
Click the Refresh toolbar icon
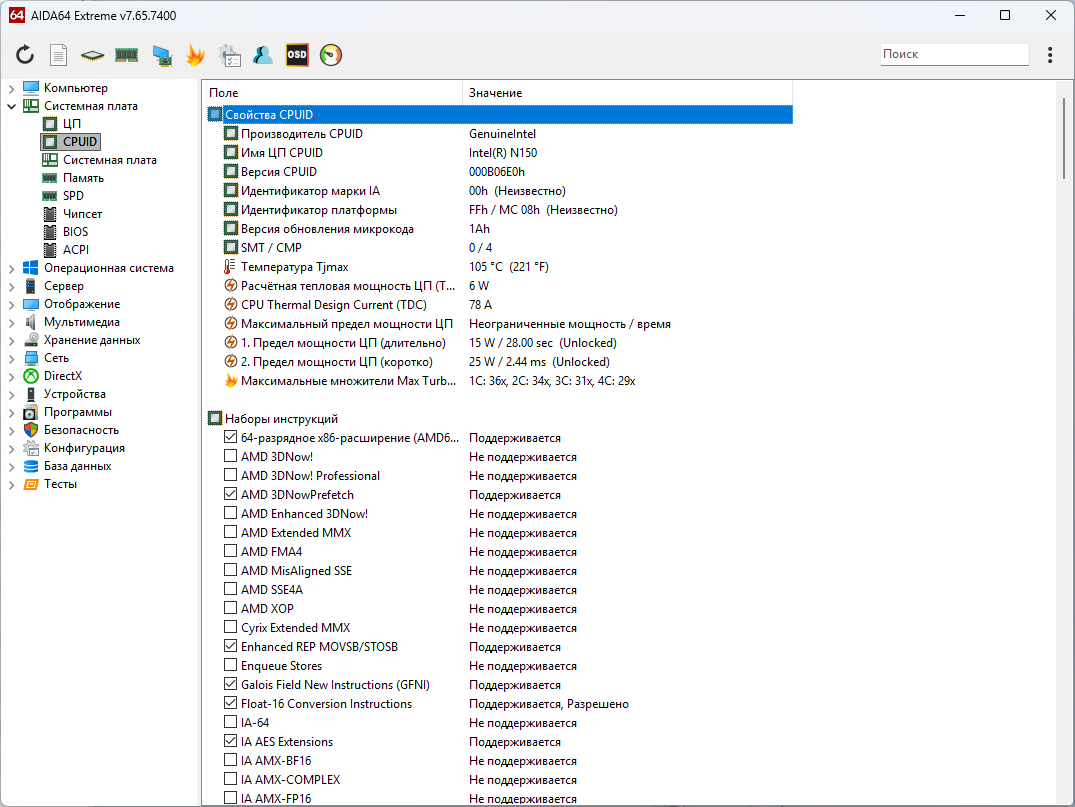tap(25, 55)
